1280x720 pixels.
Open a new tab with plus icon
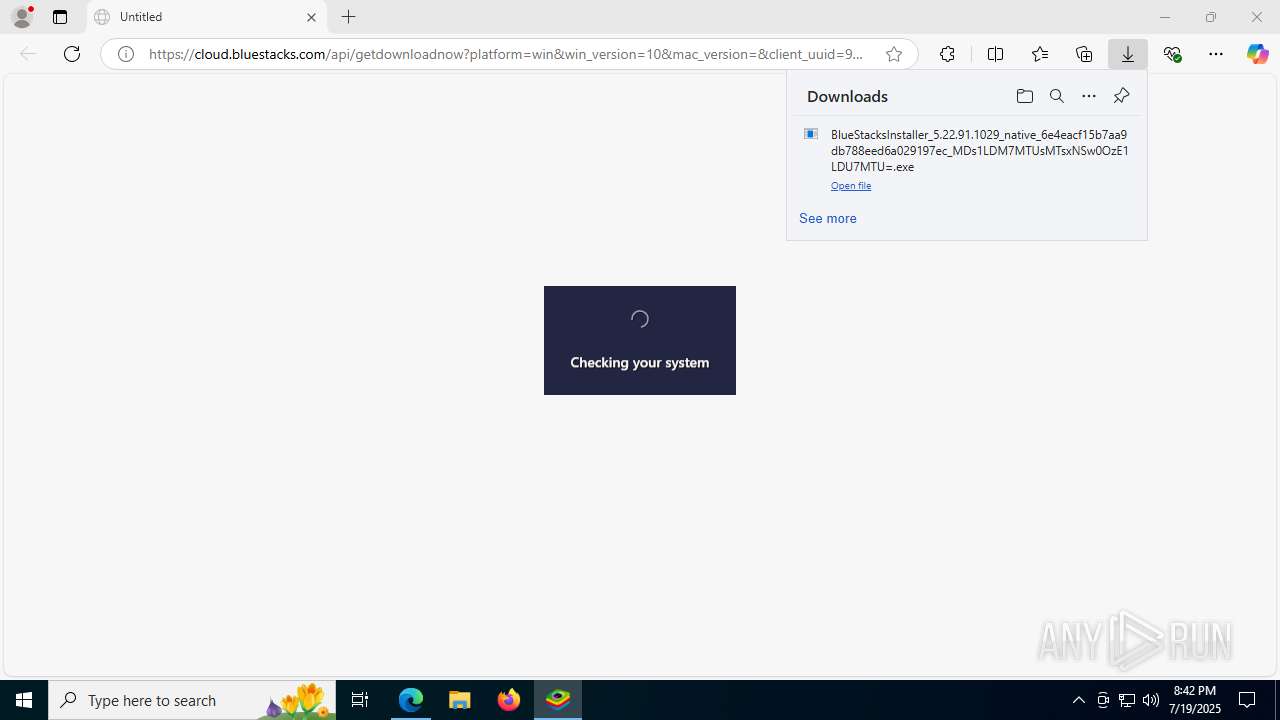pos(348,17)
